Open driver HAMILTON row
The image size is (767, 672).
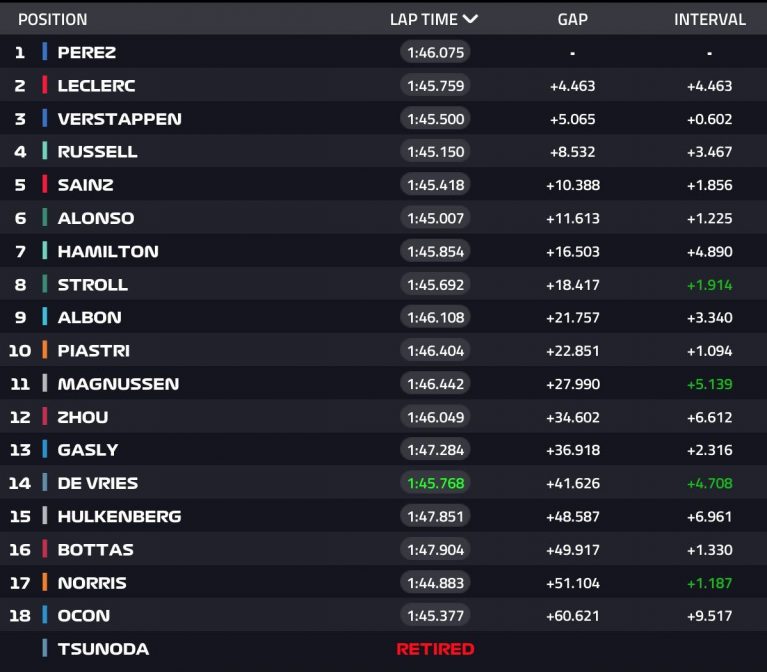click(x=384, y=251)
